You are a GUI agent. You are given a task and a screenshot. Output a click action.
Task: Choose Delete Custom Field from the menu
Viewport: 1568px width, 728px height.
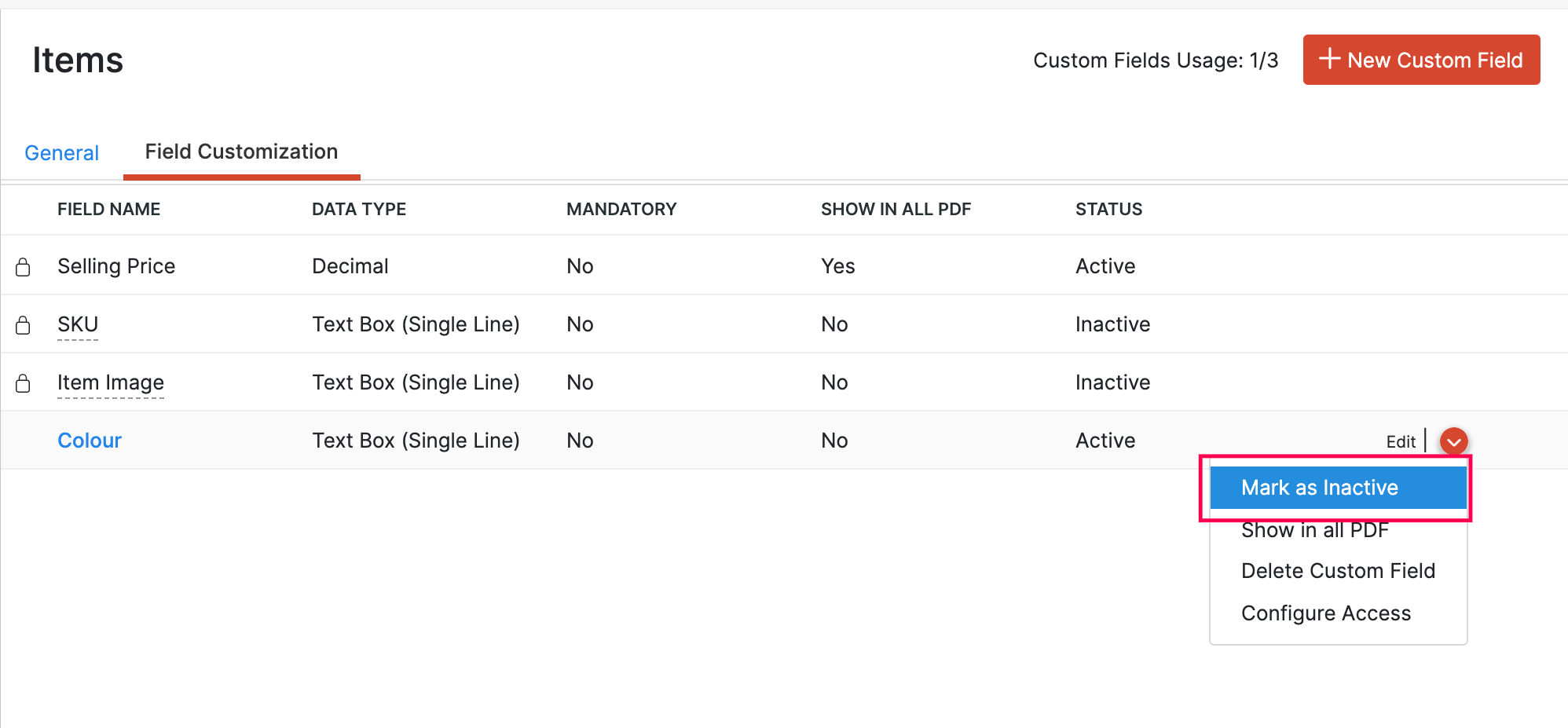tap(1338, 571)
